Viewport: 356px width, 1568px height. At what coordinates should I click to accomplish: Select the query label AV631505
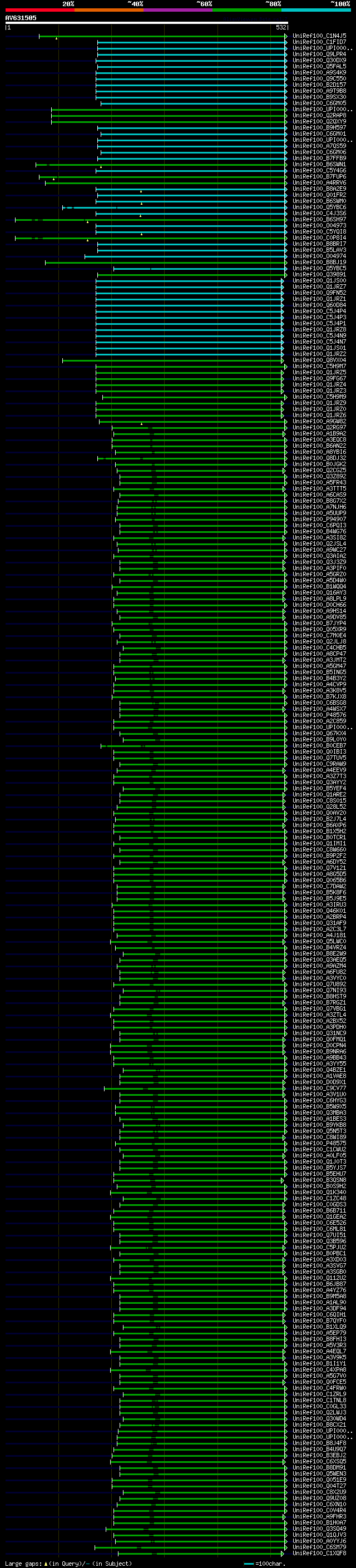[x=21, y=18]
